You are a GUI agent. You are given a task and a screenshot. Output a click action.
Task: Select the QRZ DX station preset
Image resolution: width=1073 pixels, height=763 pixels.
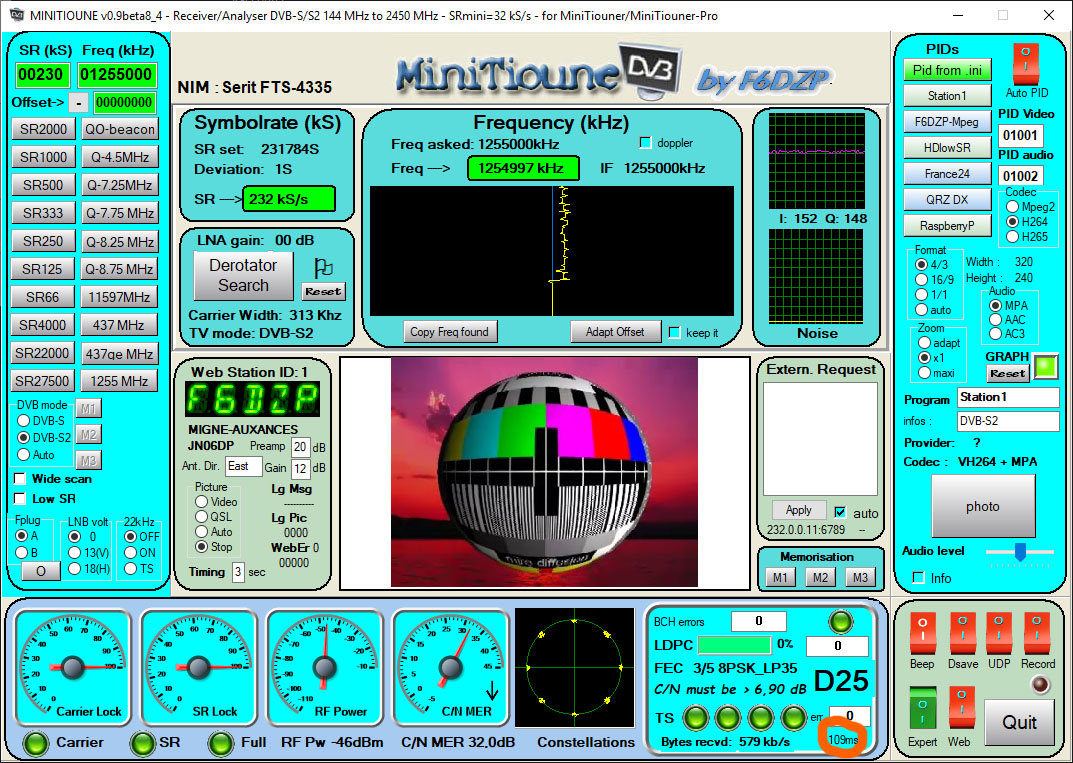947,199
